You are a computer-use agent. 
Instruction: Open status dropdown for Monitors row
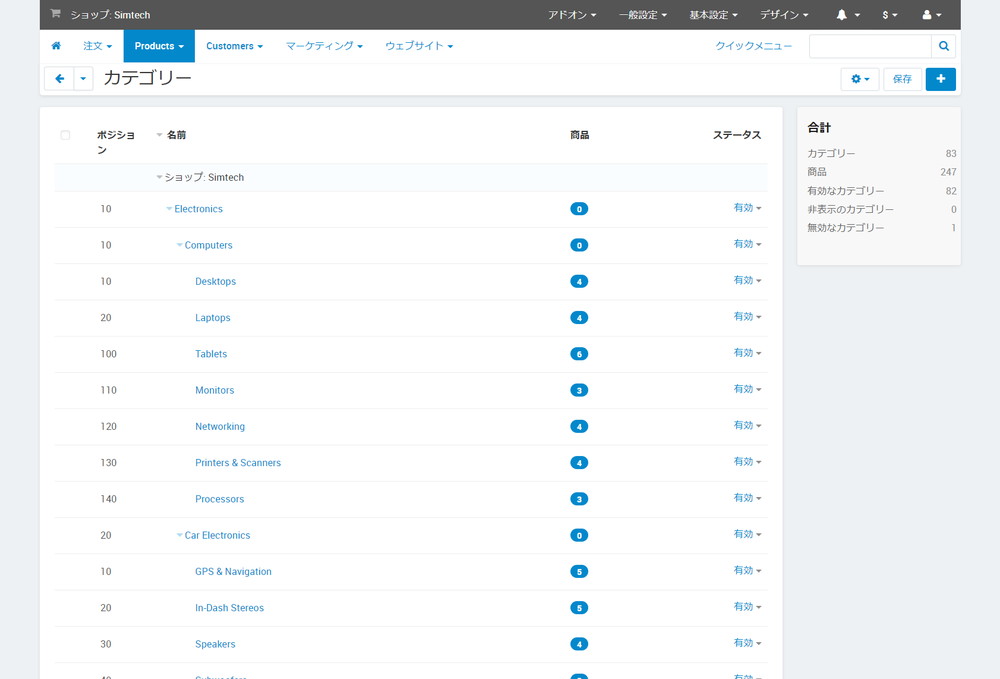[747, 389]
